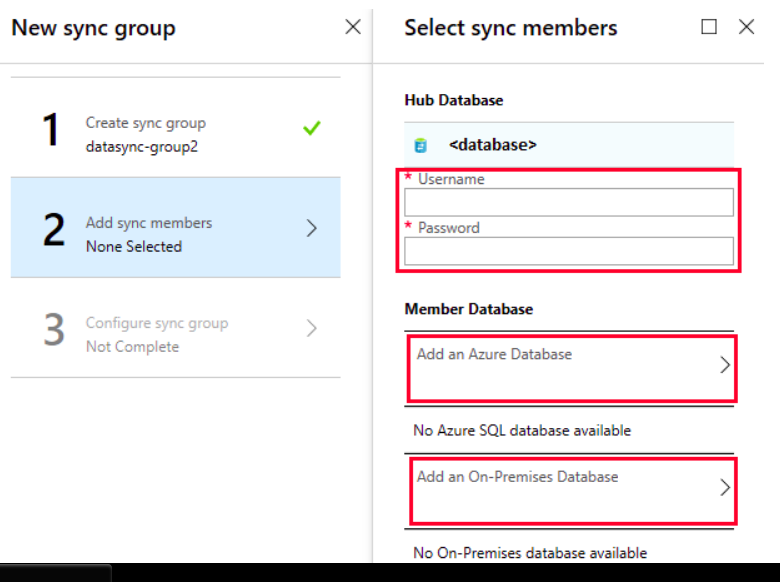This screenshot has height=582, width=780.
Task: Expand the Add an On-Premises Database chevron
Action: [725, 488]
